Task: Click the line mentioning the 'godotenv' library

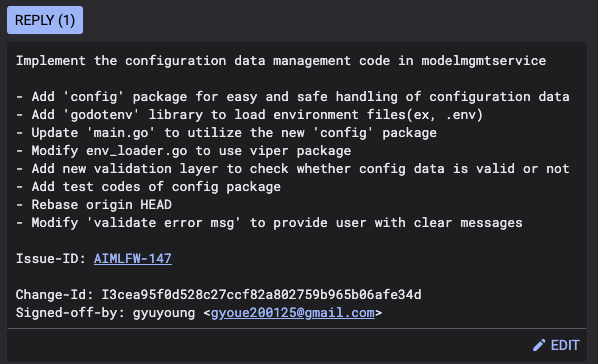Action: [249, 115]
